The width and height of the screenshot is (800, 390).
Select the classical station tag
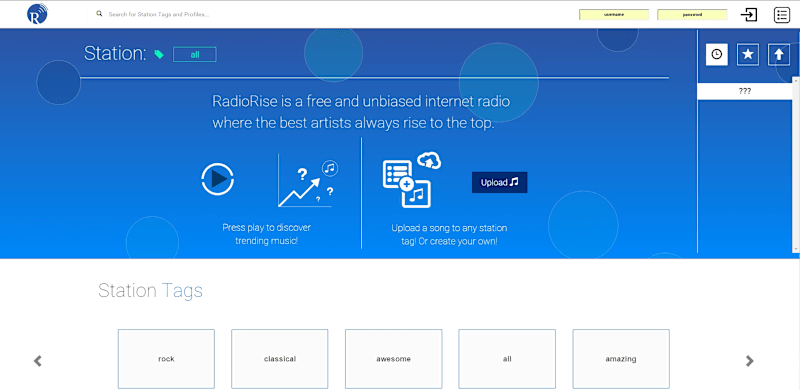click(280, 359)
